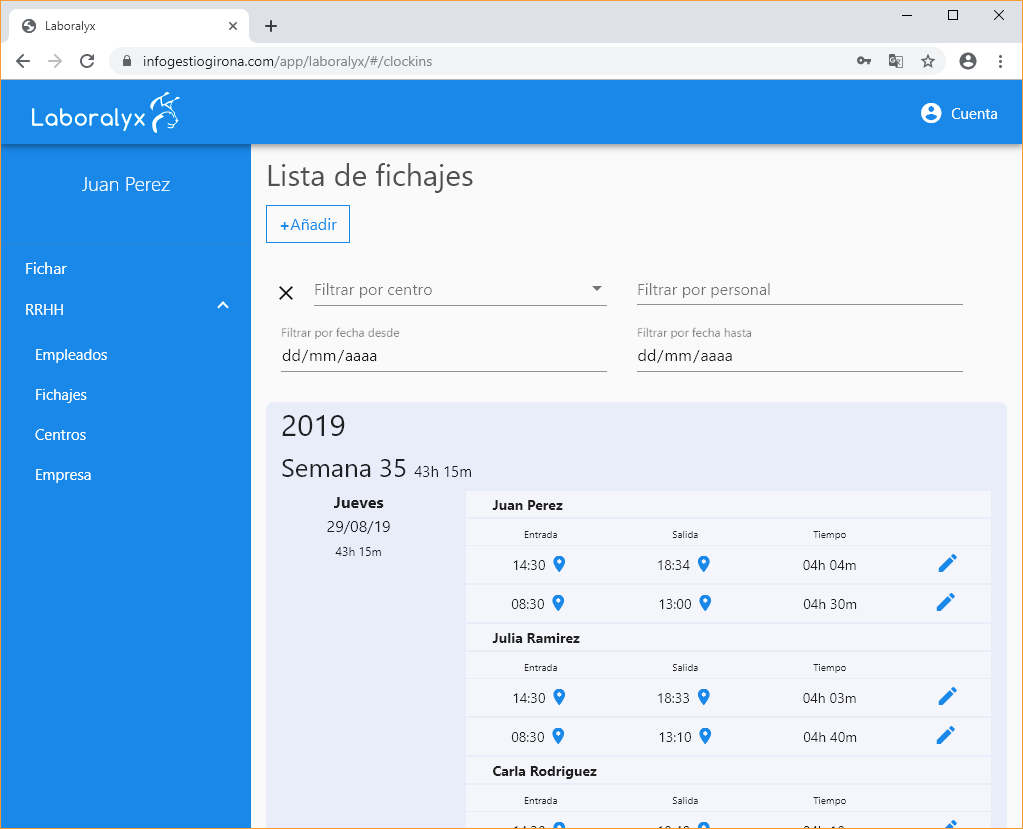Viewport: 1023px width, 829px height.
Task: Click the Filtrar por fecha hasta date field
Action: (799, 356)
